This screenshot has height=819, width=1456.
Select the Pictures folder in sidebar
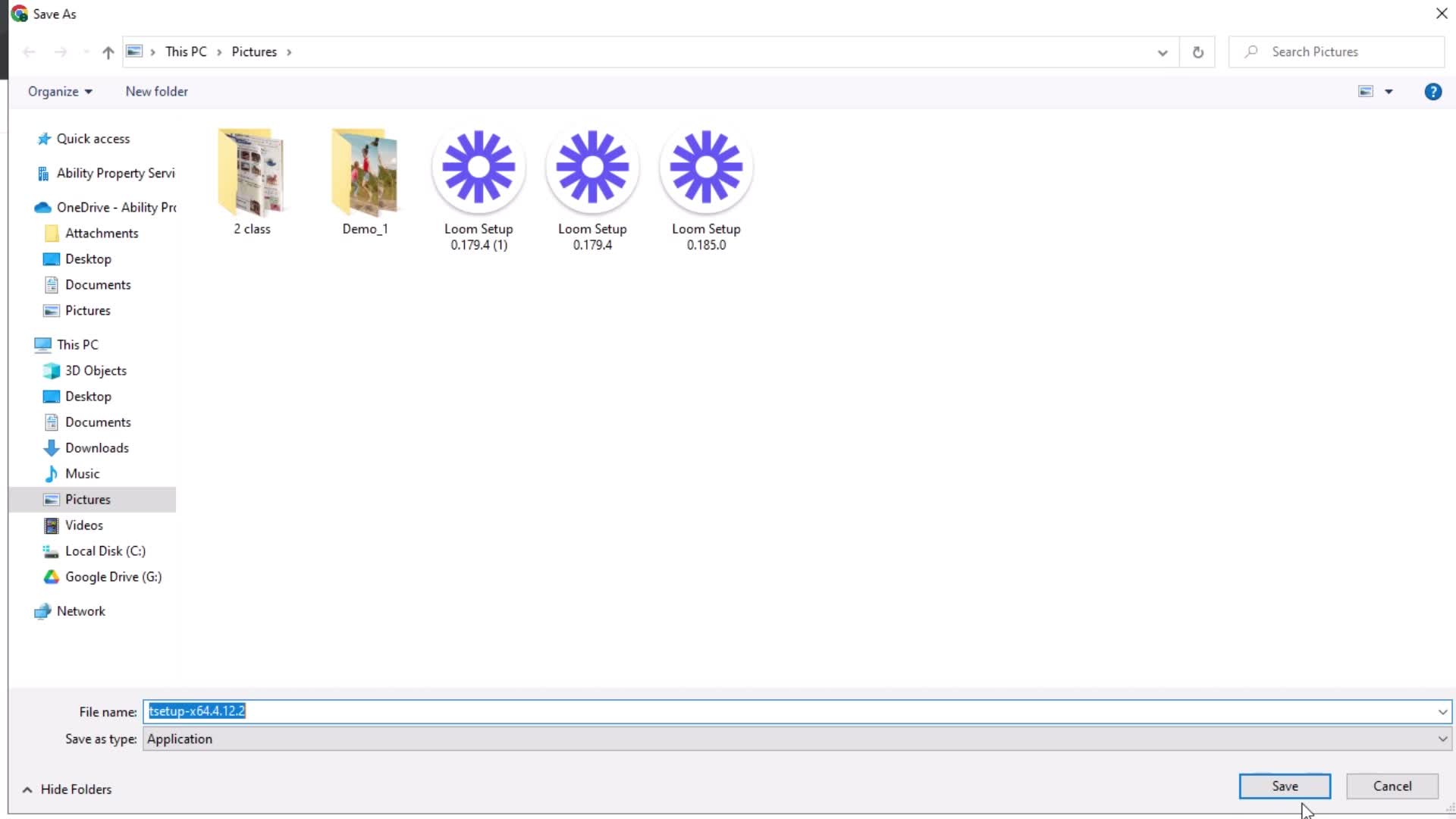point(88,498)
